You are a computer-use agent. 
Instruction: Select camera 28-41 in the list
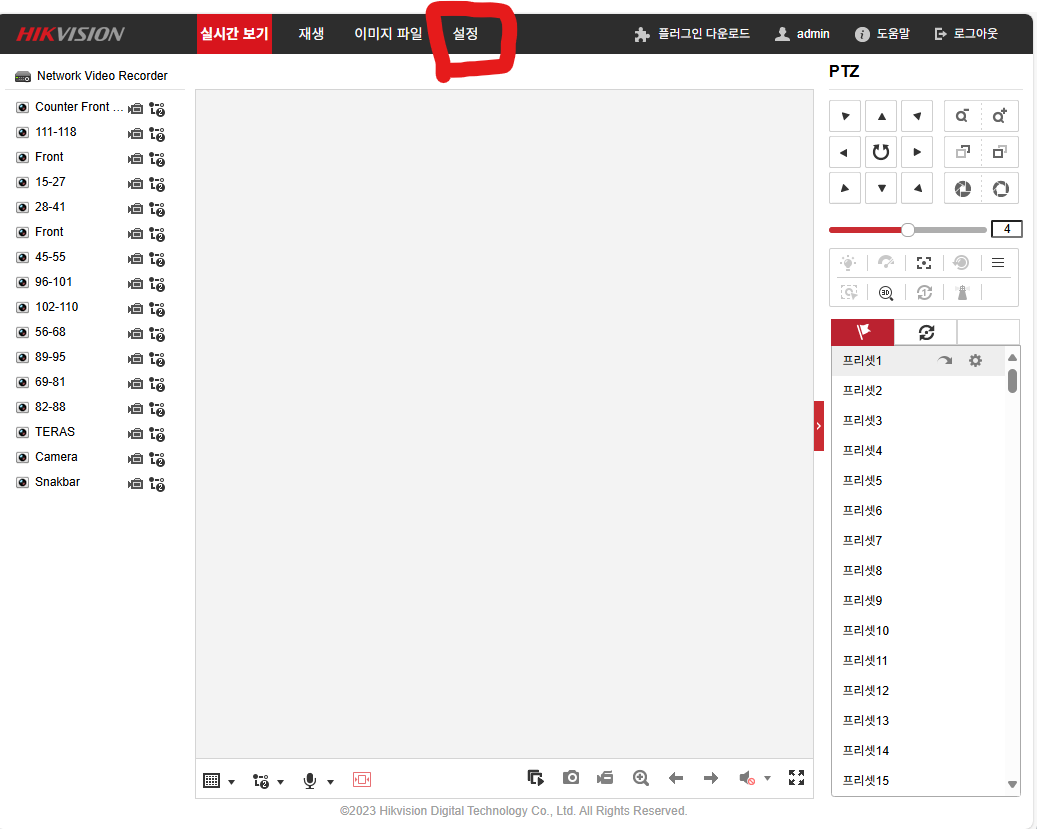50,207
